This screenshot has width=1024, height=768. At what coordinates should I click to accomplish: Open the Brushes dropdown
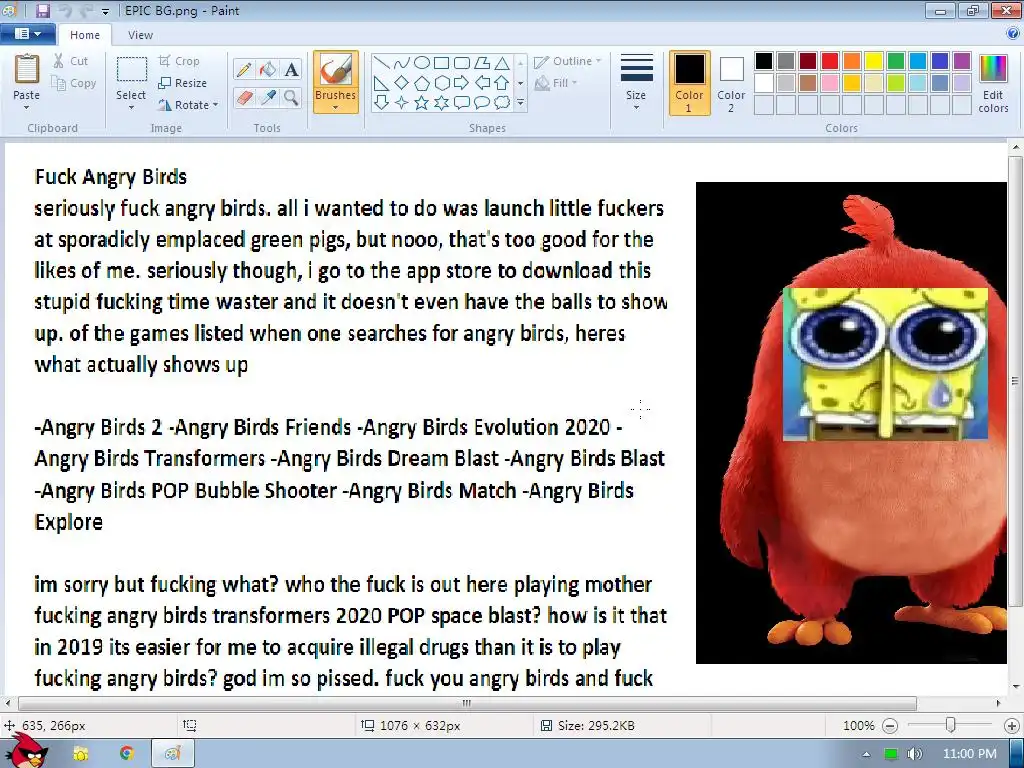coord(336,108)
